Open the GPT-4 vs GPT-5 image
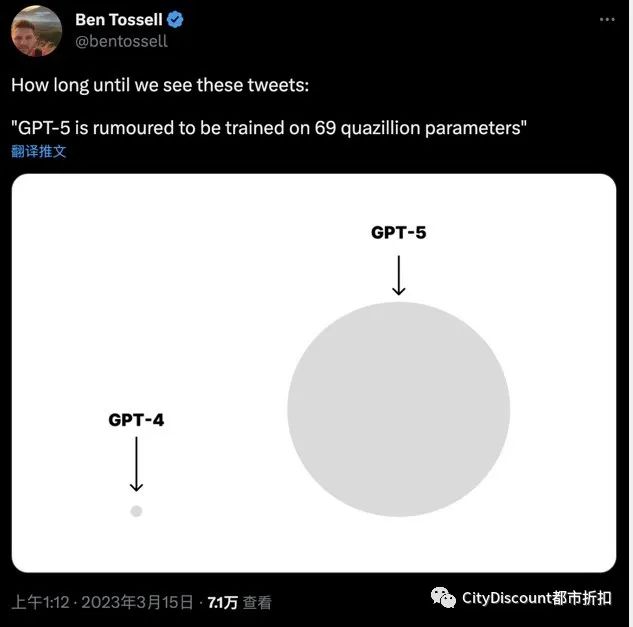633x627 pixels. 314,373
